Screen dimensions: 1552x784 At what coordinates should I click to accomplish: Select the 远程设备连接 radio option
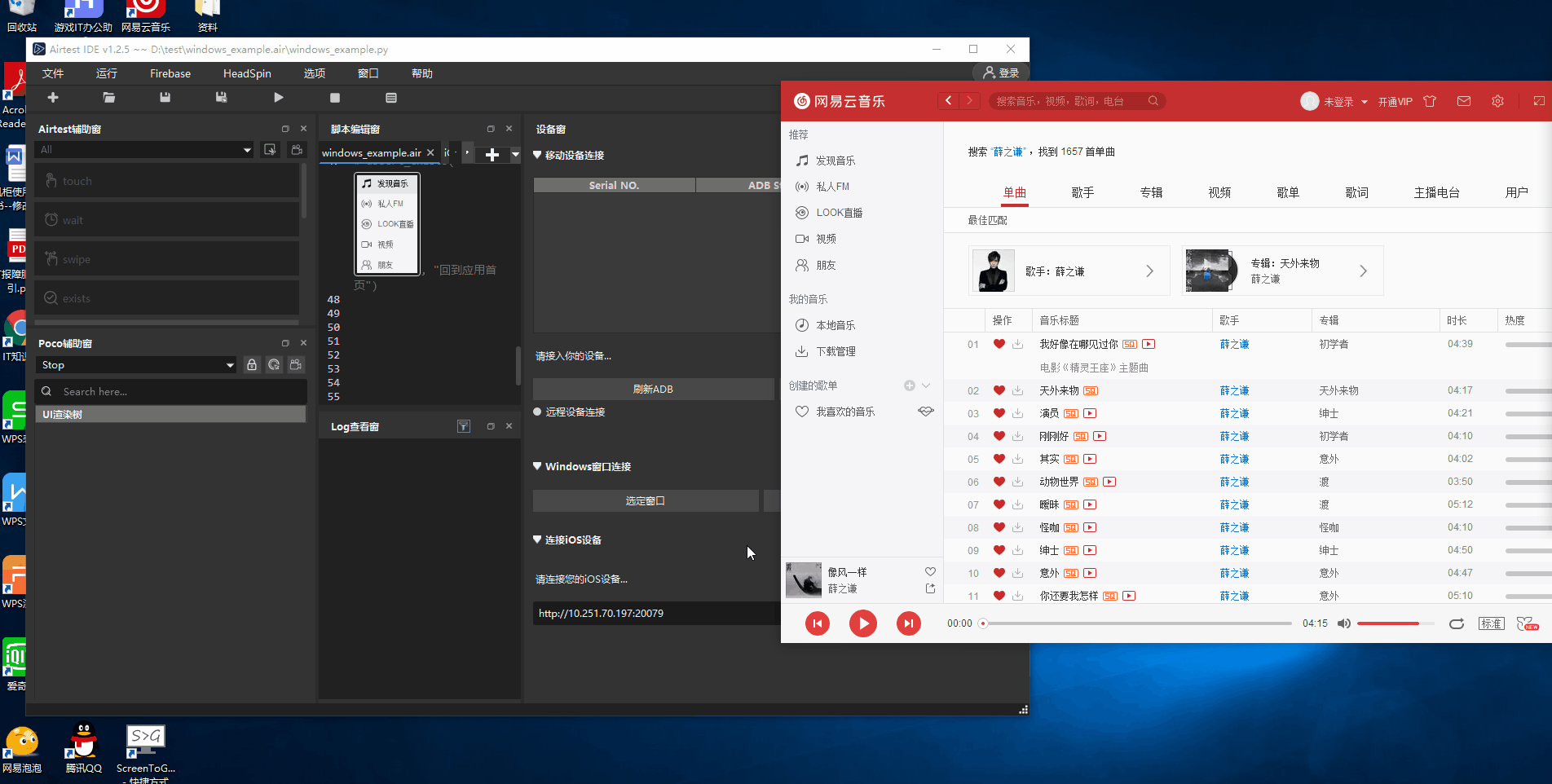point(537,412)
